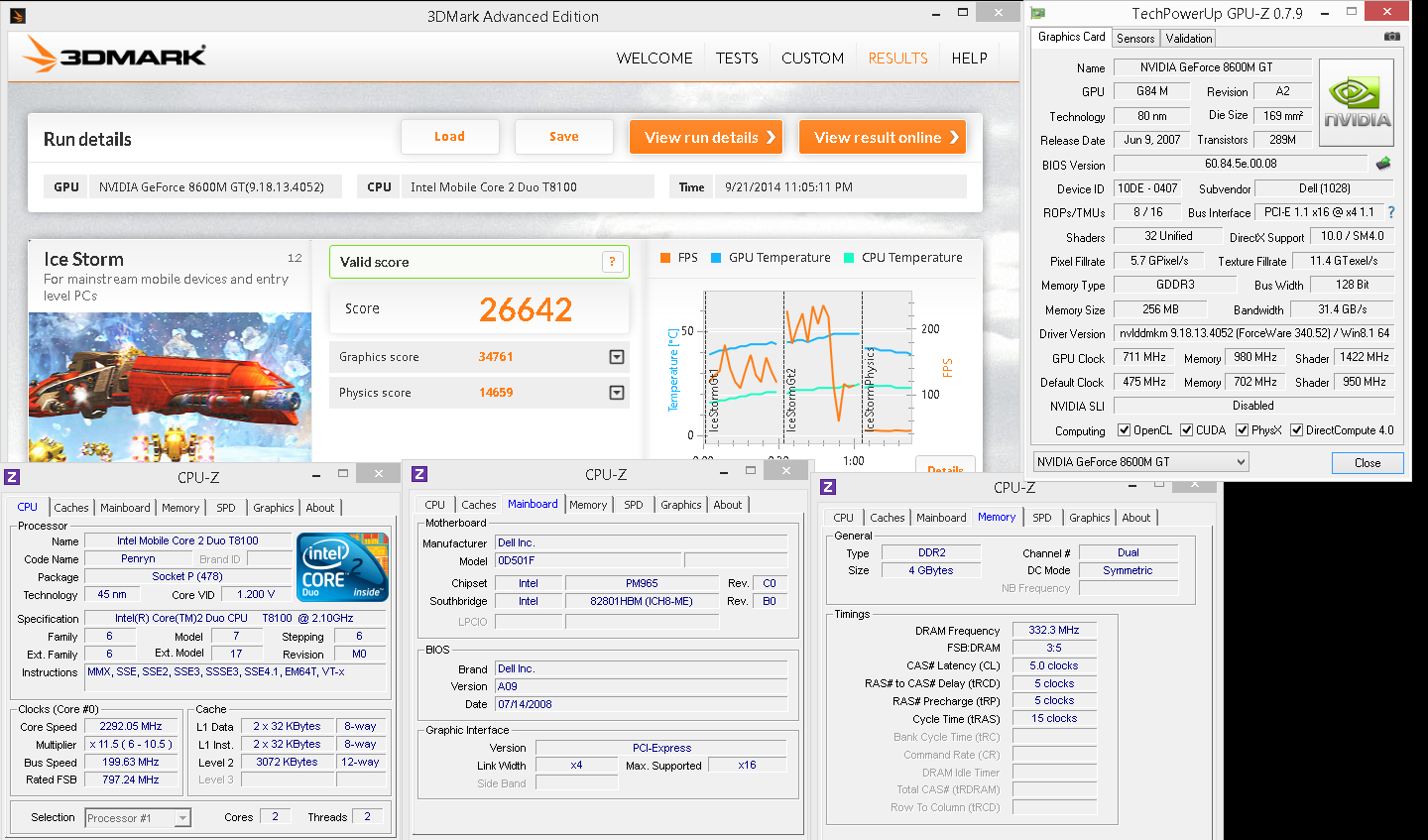Viewport: 1428px width, 840px height.
Task: Click the title icon of the CPU-Z Mainboard window
Action: [419, 474]
